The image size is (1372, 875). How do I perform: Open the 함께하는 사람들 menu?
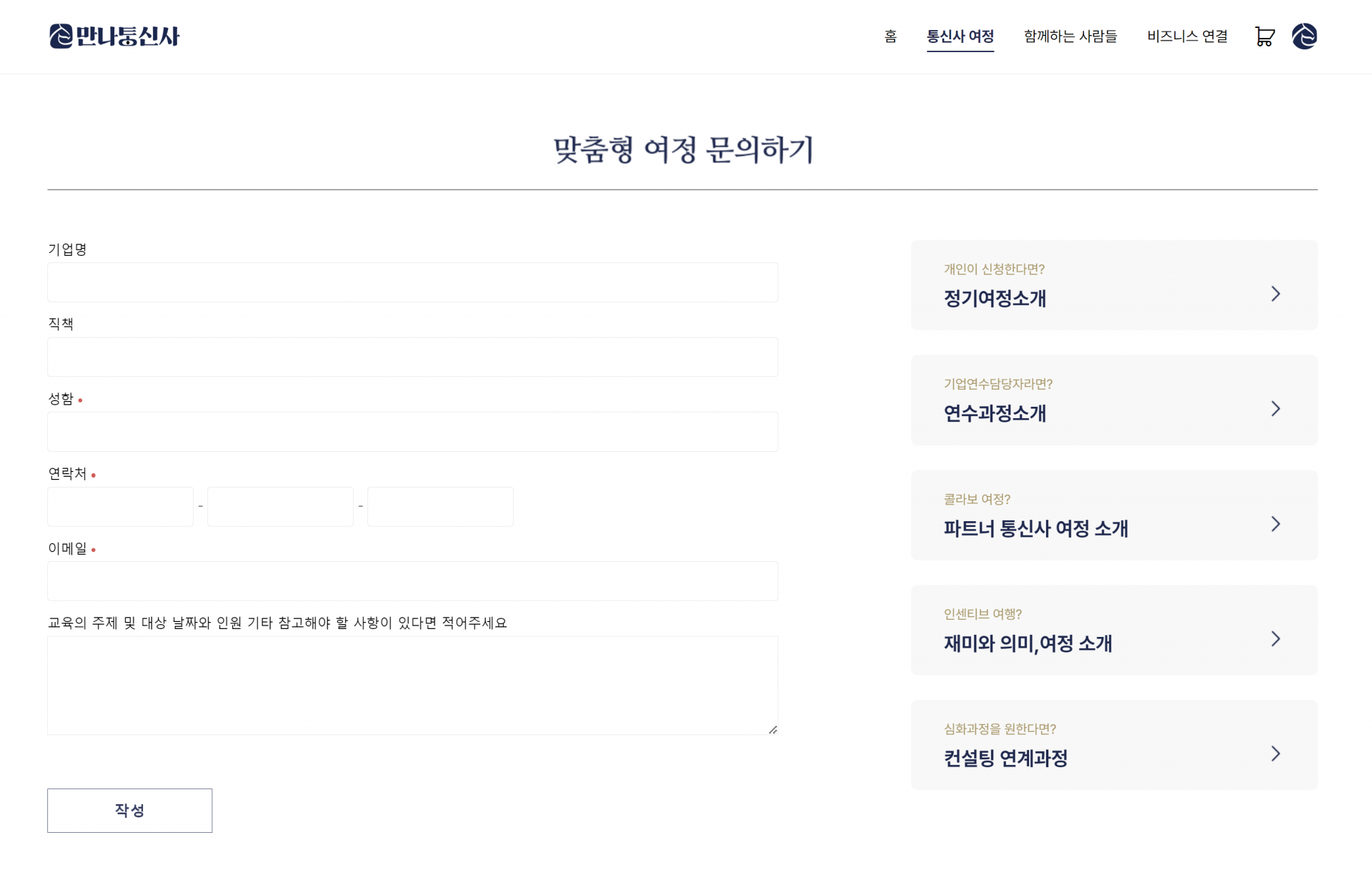point(1070,36)
